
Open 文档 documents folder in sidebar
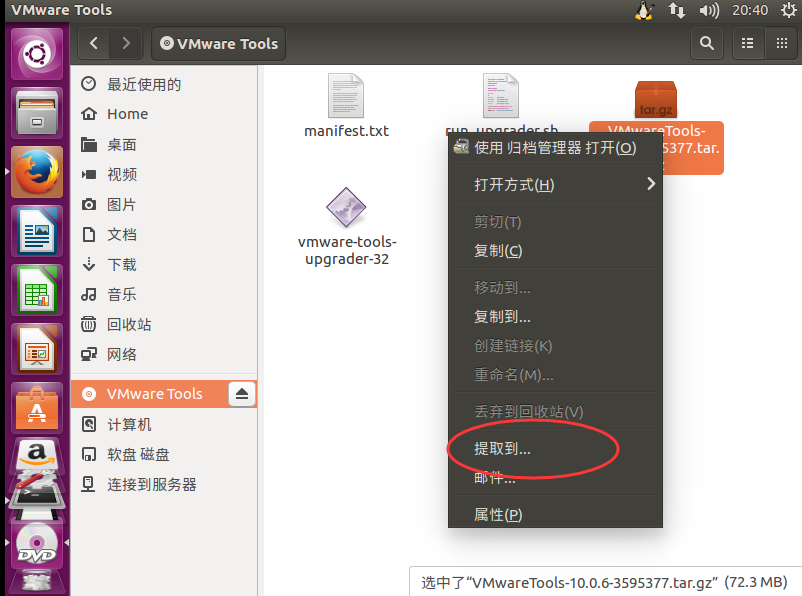(x=164, y=235)
